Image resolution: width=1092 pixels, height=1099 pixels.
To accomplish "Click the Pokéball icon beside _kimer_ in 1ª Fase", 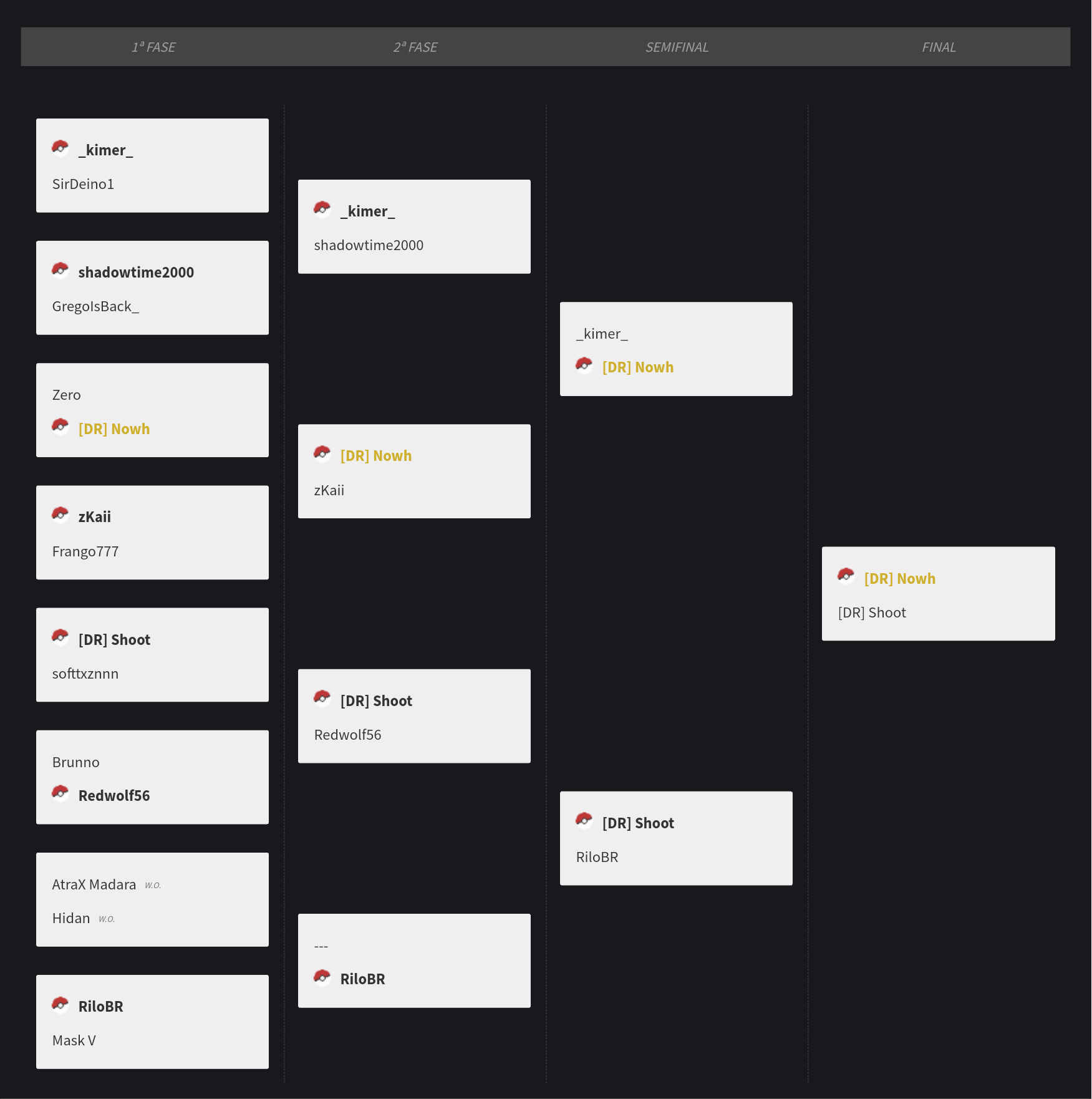I will [60, 147].
